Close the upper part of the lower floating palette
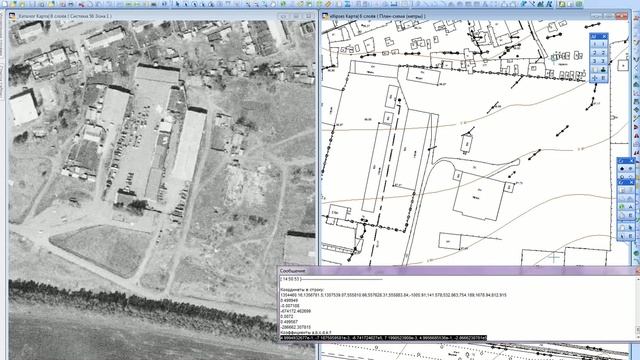Screen dimensions: 640x360 tap(631, 160)
